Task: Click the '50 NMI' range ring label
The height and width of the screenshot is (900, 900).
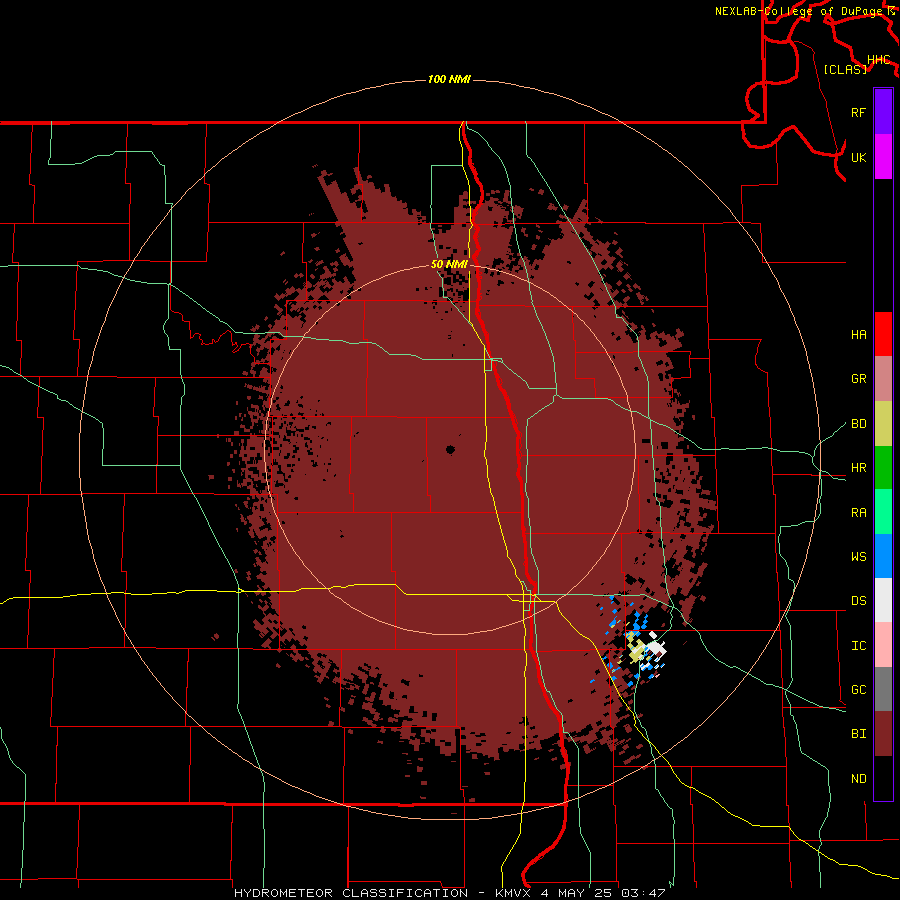Action: (449, 264)
